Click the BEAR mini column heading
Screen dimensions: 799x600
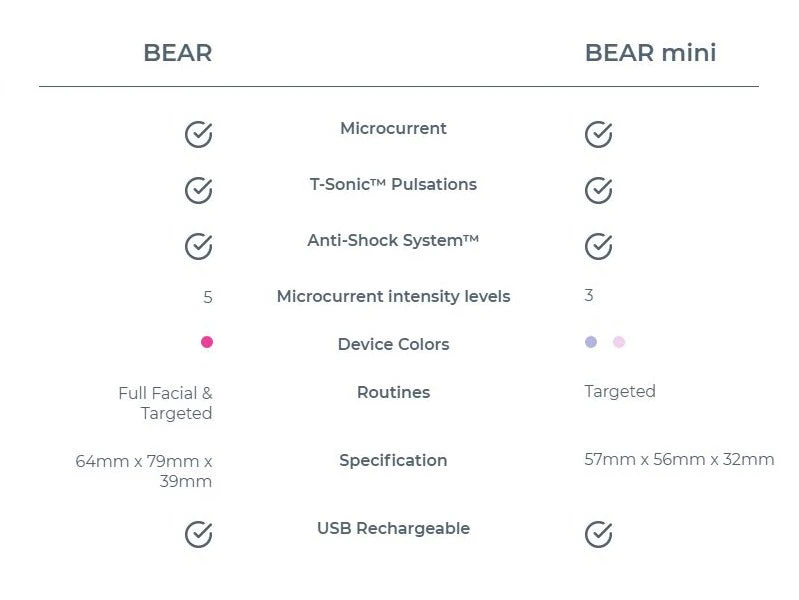pyautogui.click(x=650, y=53)
